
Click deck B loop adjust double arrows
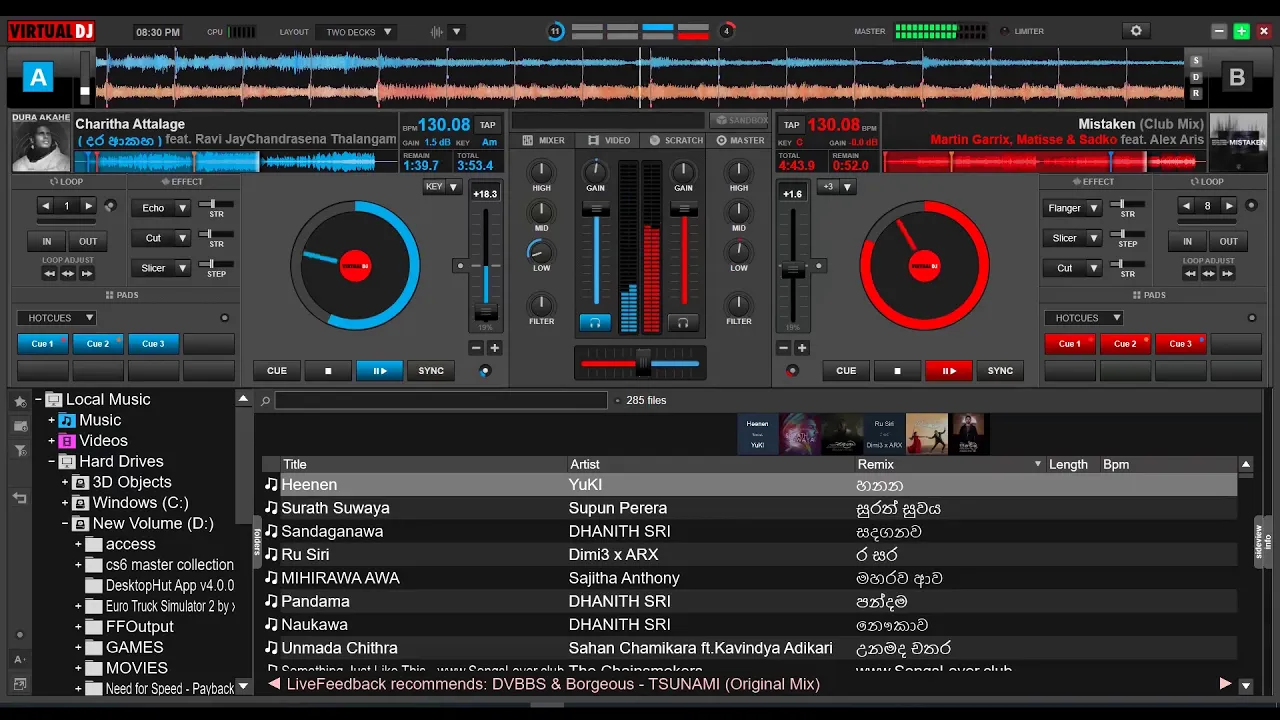1227,273
